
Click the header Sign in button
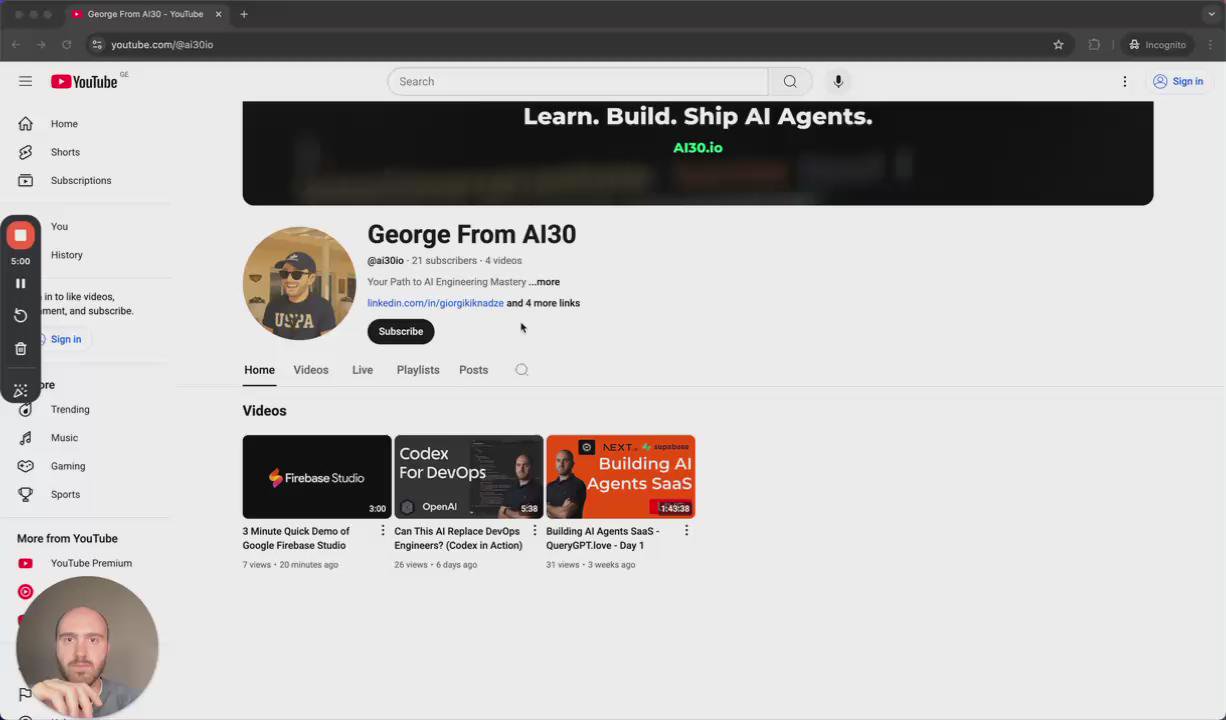click(x=1178, y=81)
